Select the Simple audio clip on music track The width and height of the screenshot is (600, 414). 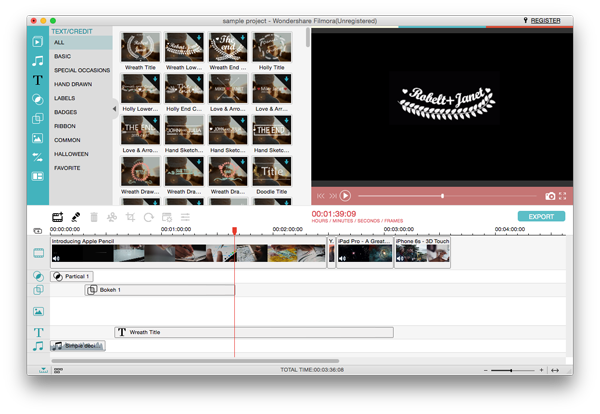[x=78, y=346]
